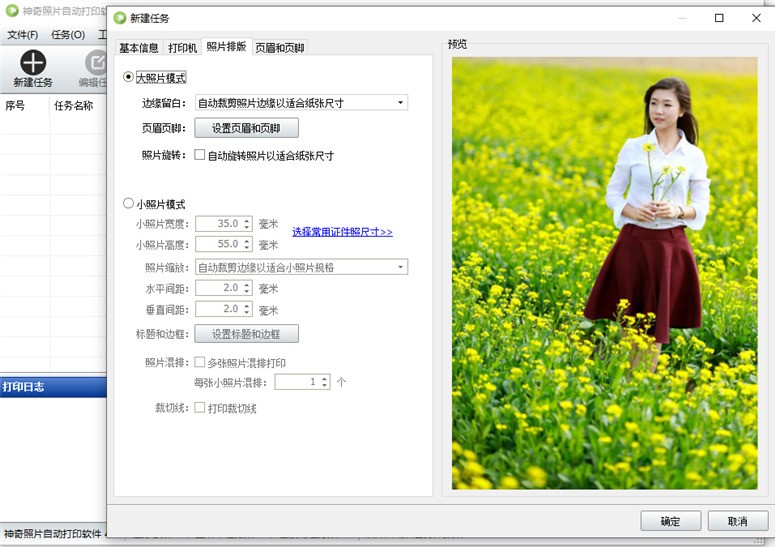Switch to the 基本信息 tab

point(139,47)
